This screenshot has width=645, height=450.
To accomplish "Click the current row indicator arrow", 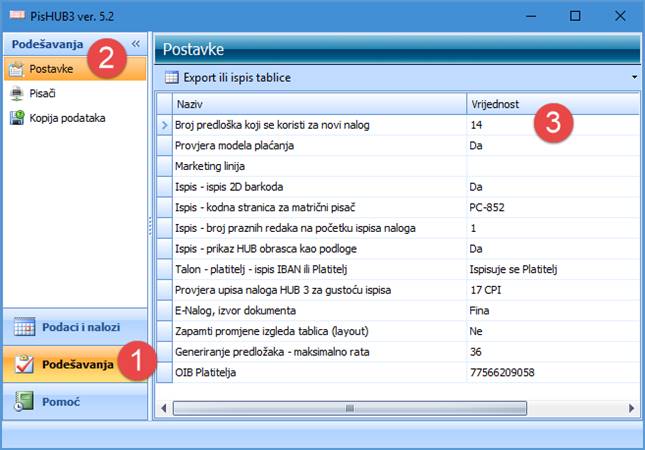I will (165, 125).
